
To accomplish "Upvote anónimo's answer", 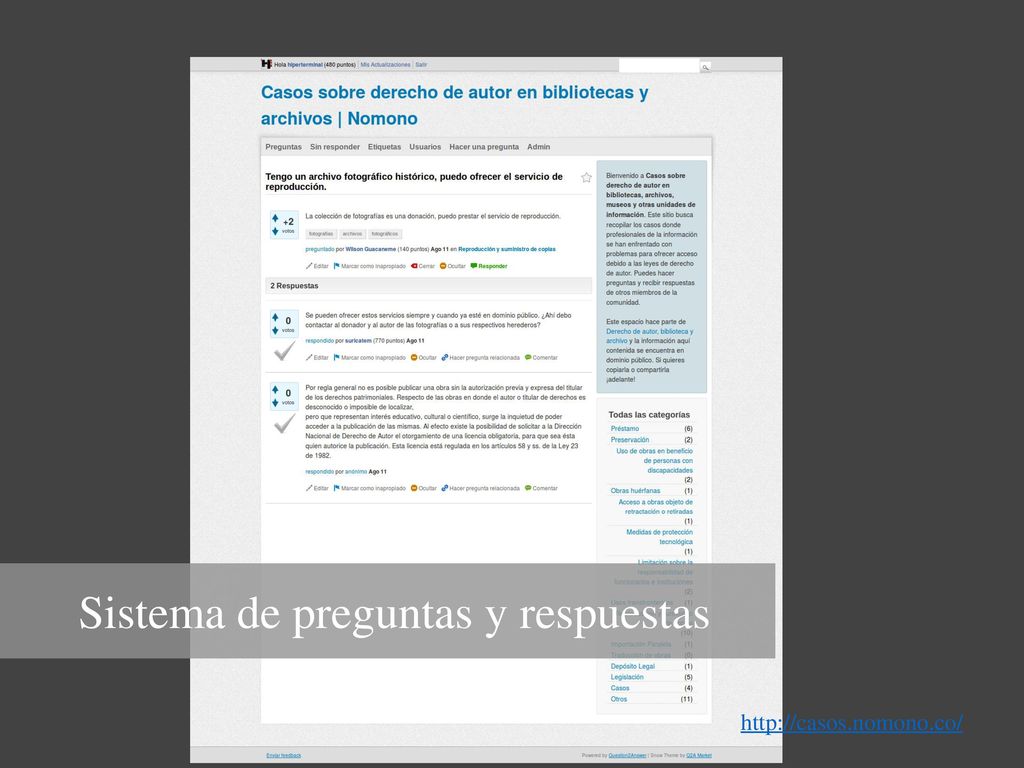I will click(275, 390).
